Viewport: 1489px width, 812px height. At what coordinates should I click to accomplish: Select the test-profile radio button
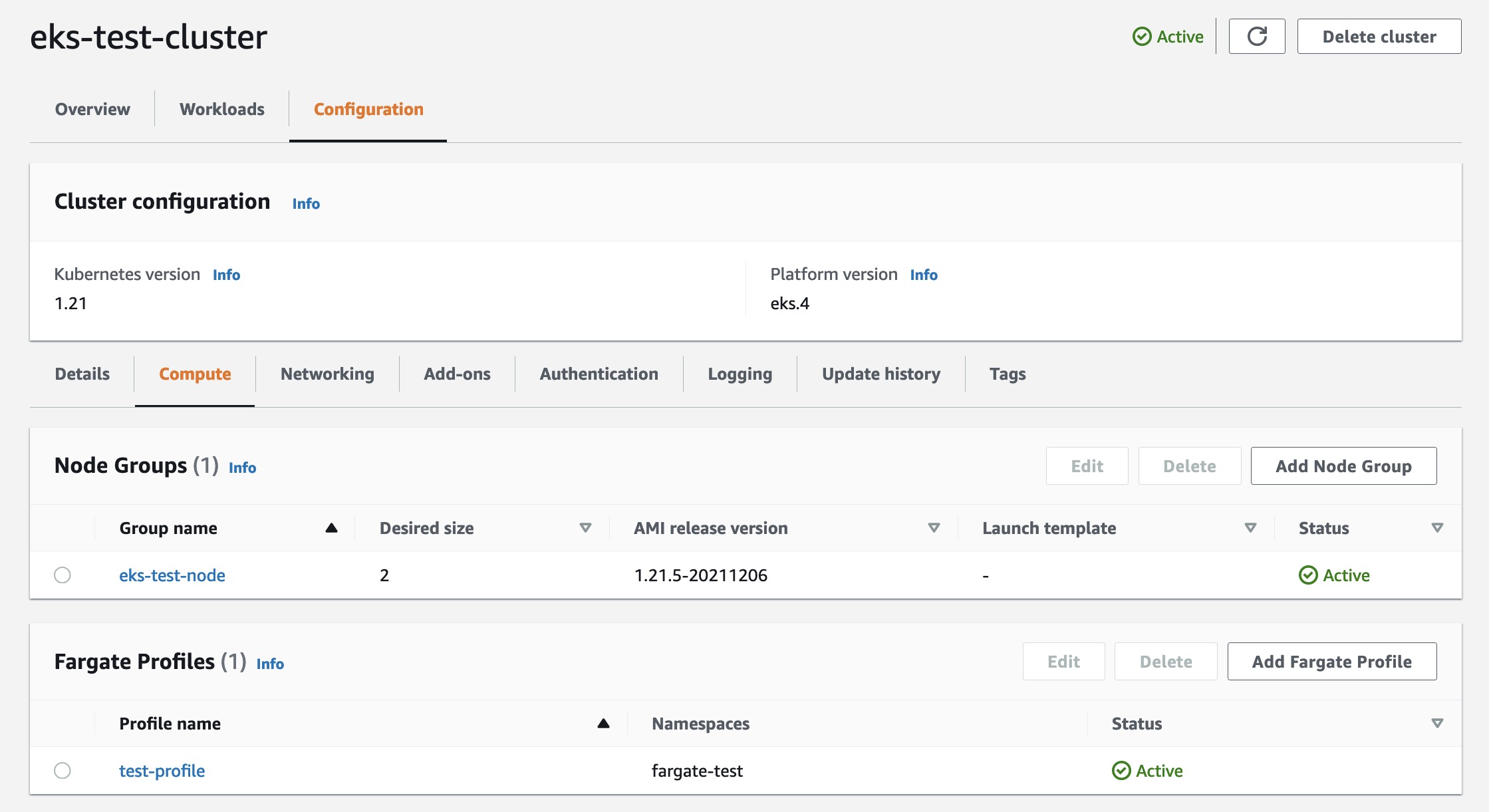[63, 771]
